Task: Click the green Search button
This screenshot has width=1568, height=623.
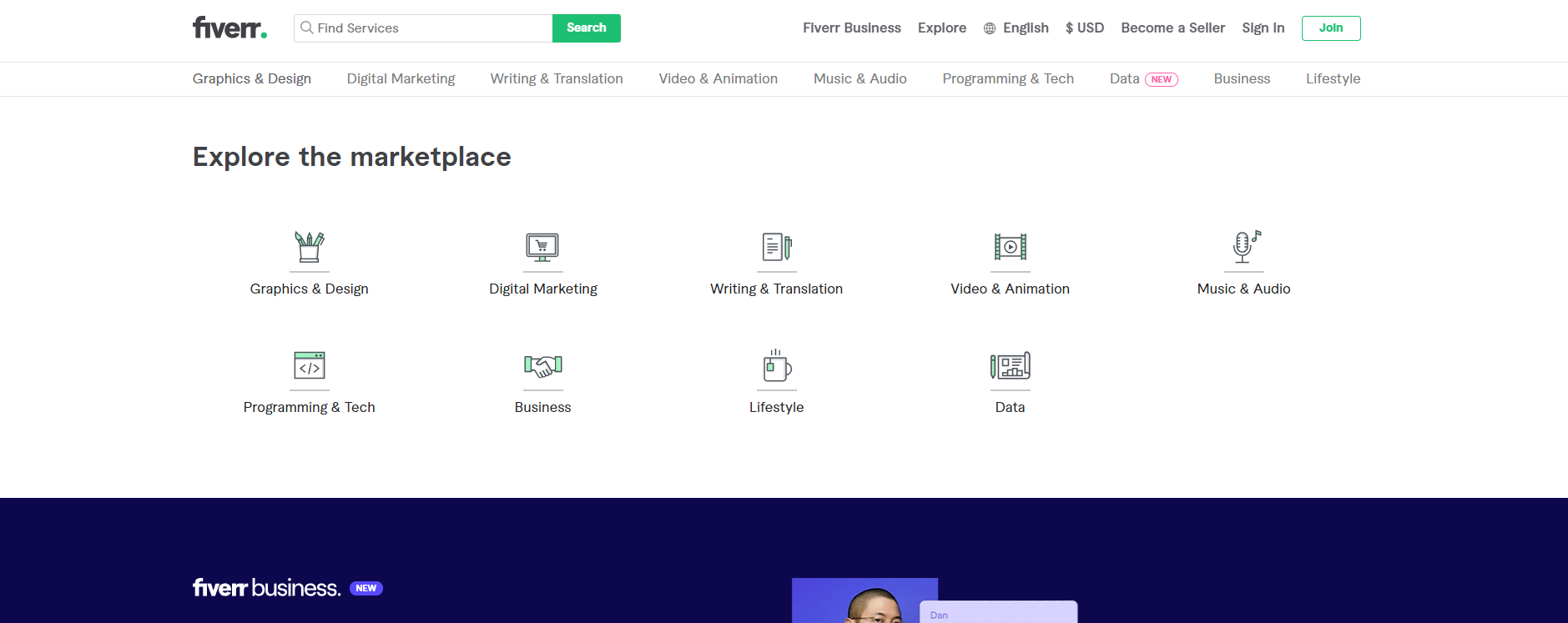Action: click(x=587, y=28)
